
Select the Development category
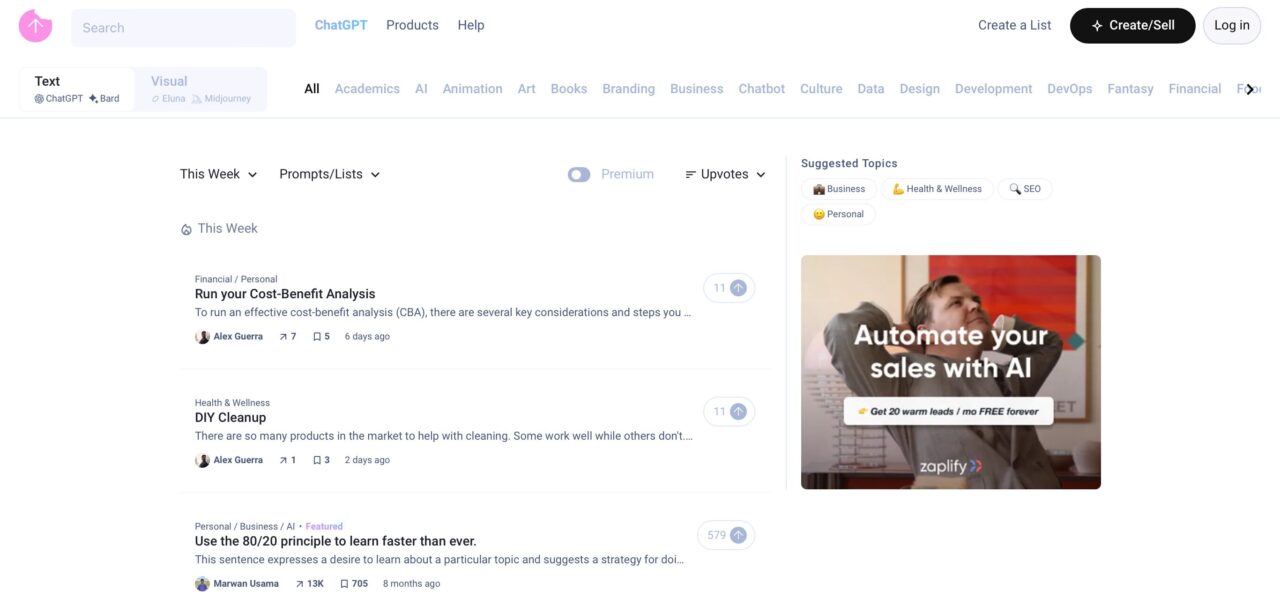click(x=993, y=89)
